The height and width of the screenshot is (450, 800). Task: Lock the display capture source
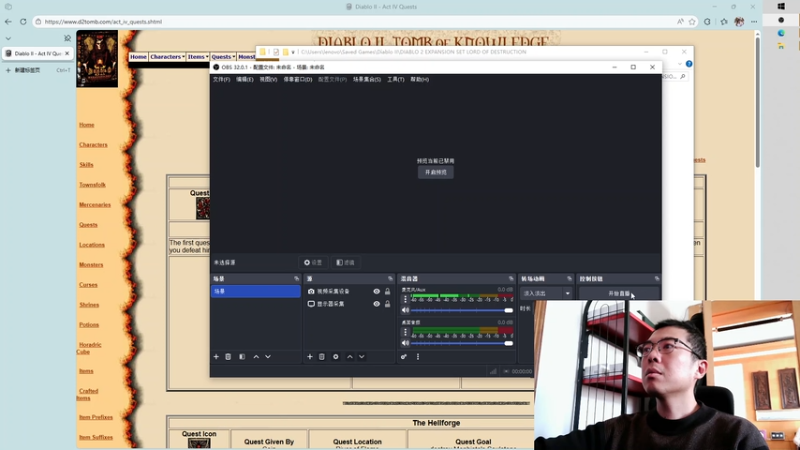(388, 304)
